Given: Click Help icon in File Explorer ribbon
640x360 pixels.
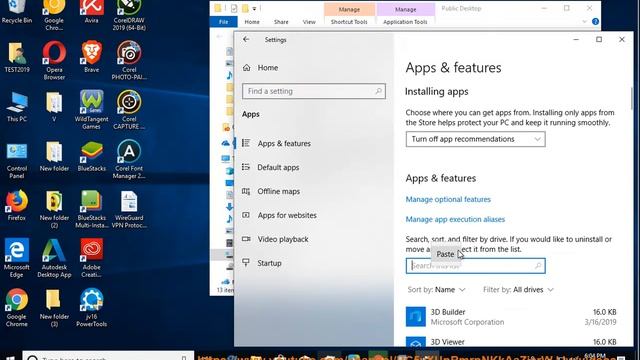Looking at the screenshot, I should 596,22.
